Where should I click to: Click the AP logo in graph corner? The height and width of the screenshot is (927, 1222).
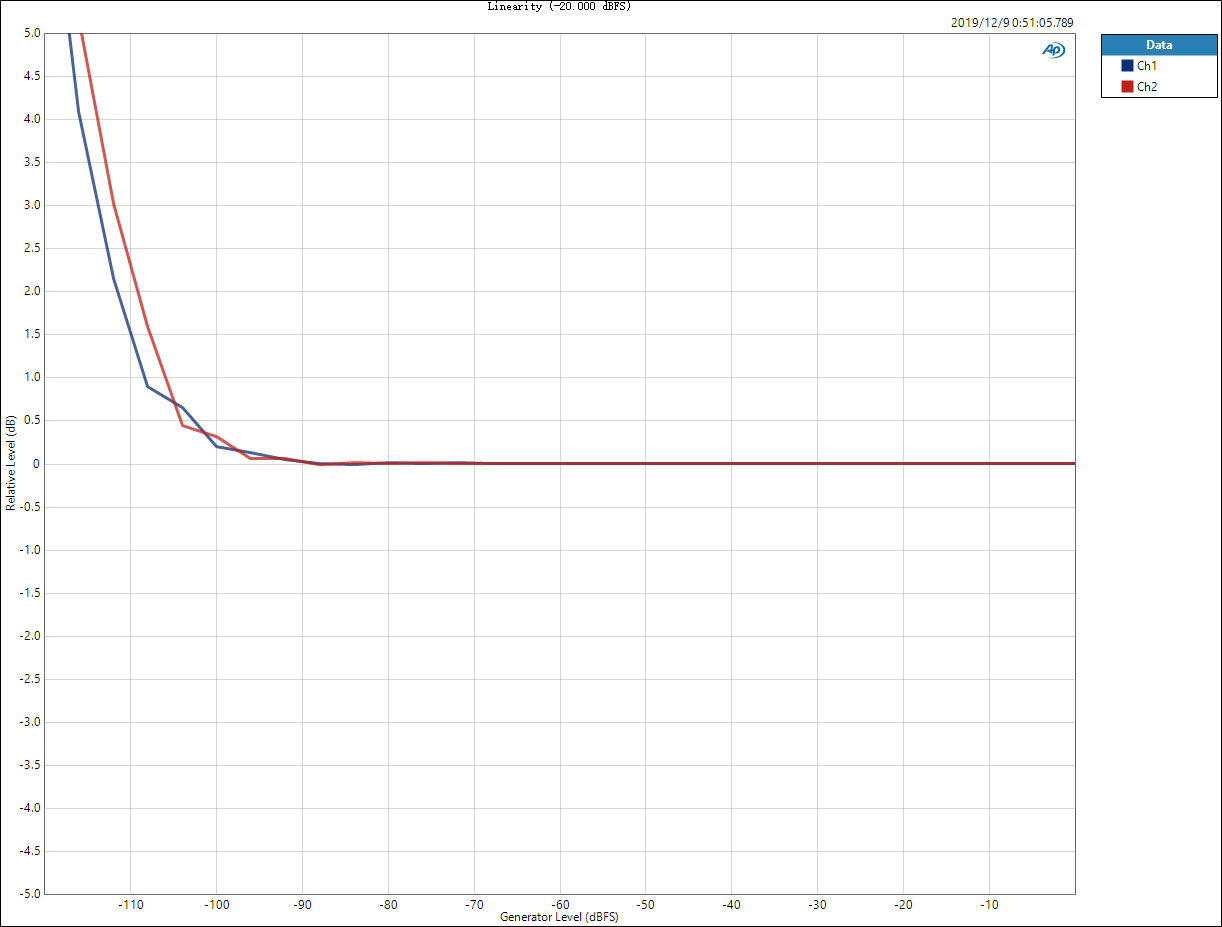[1053, 50]
